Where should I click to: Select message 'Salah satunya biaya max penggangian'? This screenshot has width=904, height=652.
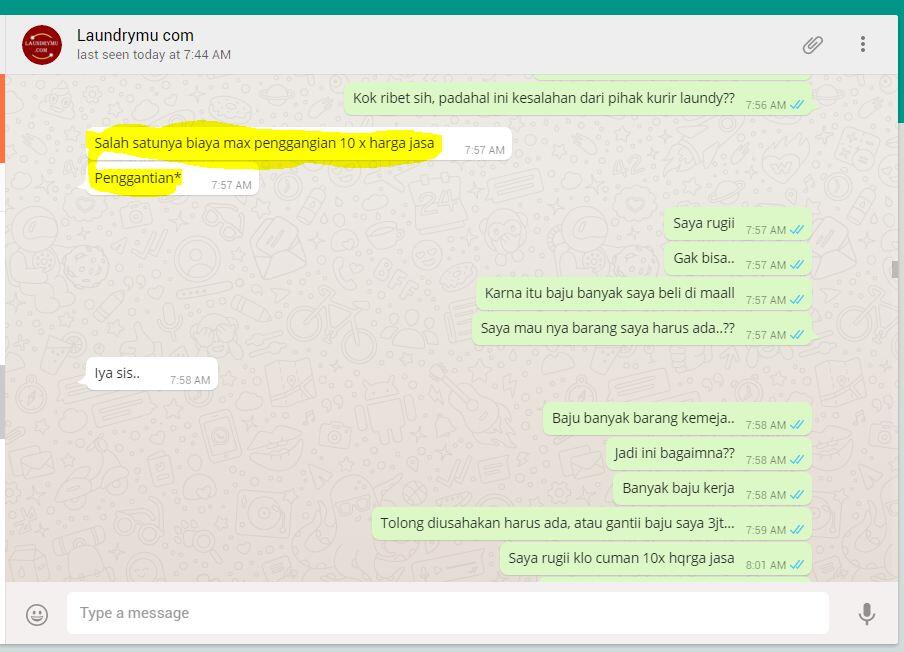click(298, 144)
